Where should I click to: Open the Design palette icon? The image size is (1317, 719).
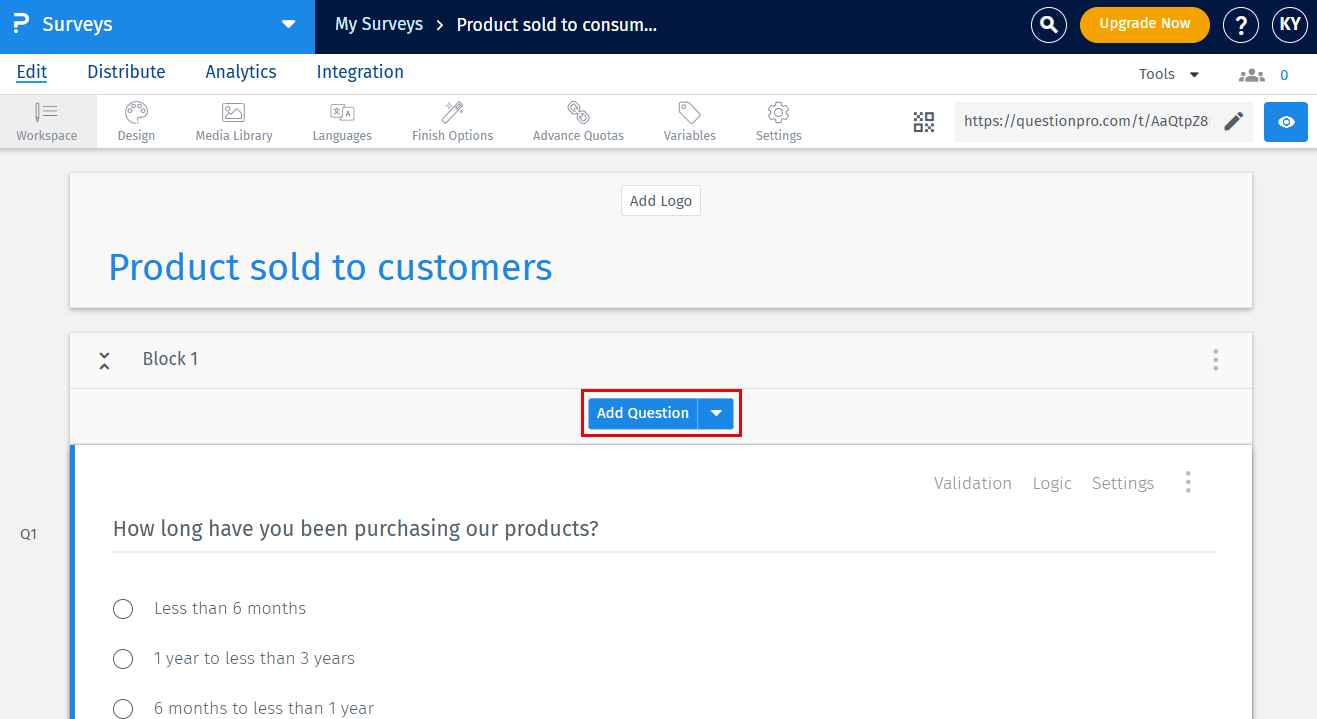136,113
